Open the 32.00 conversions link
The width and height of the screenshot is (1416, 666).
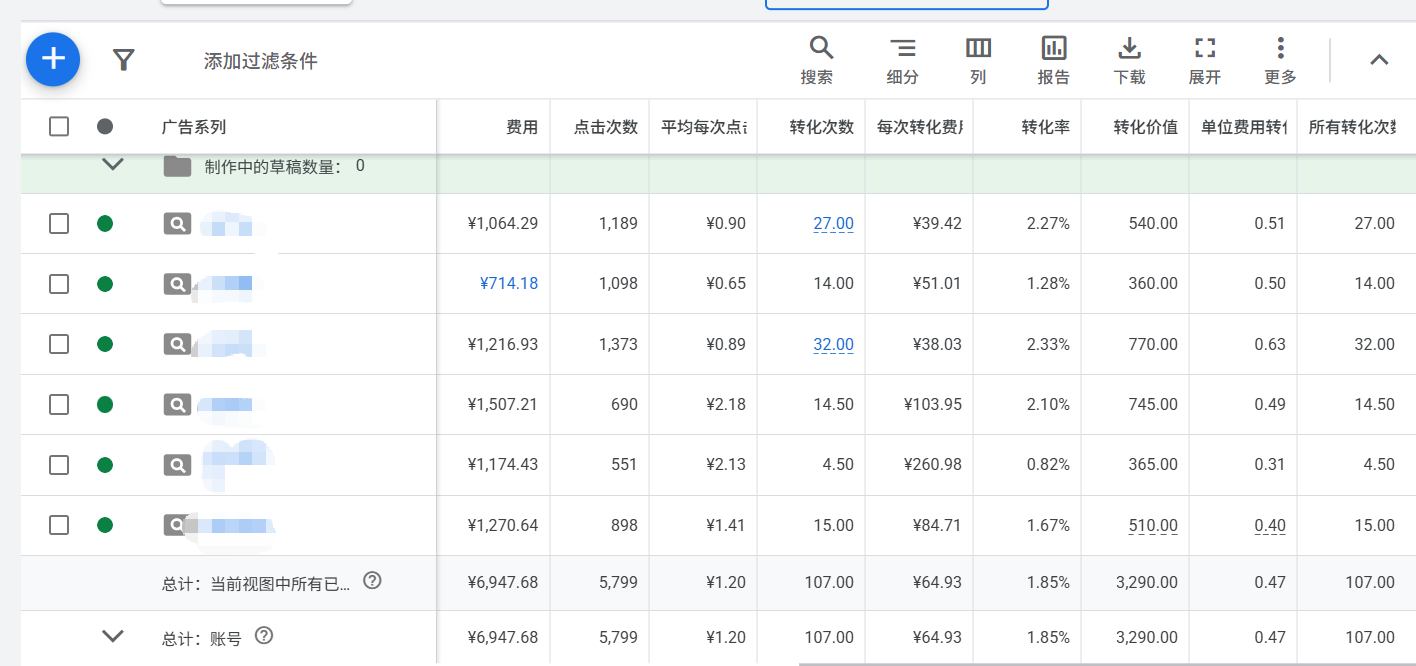833,345
